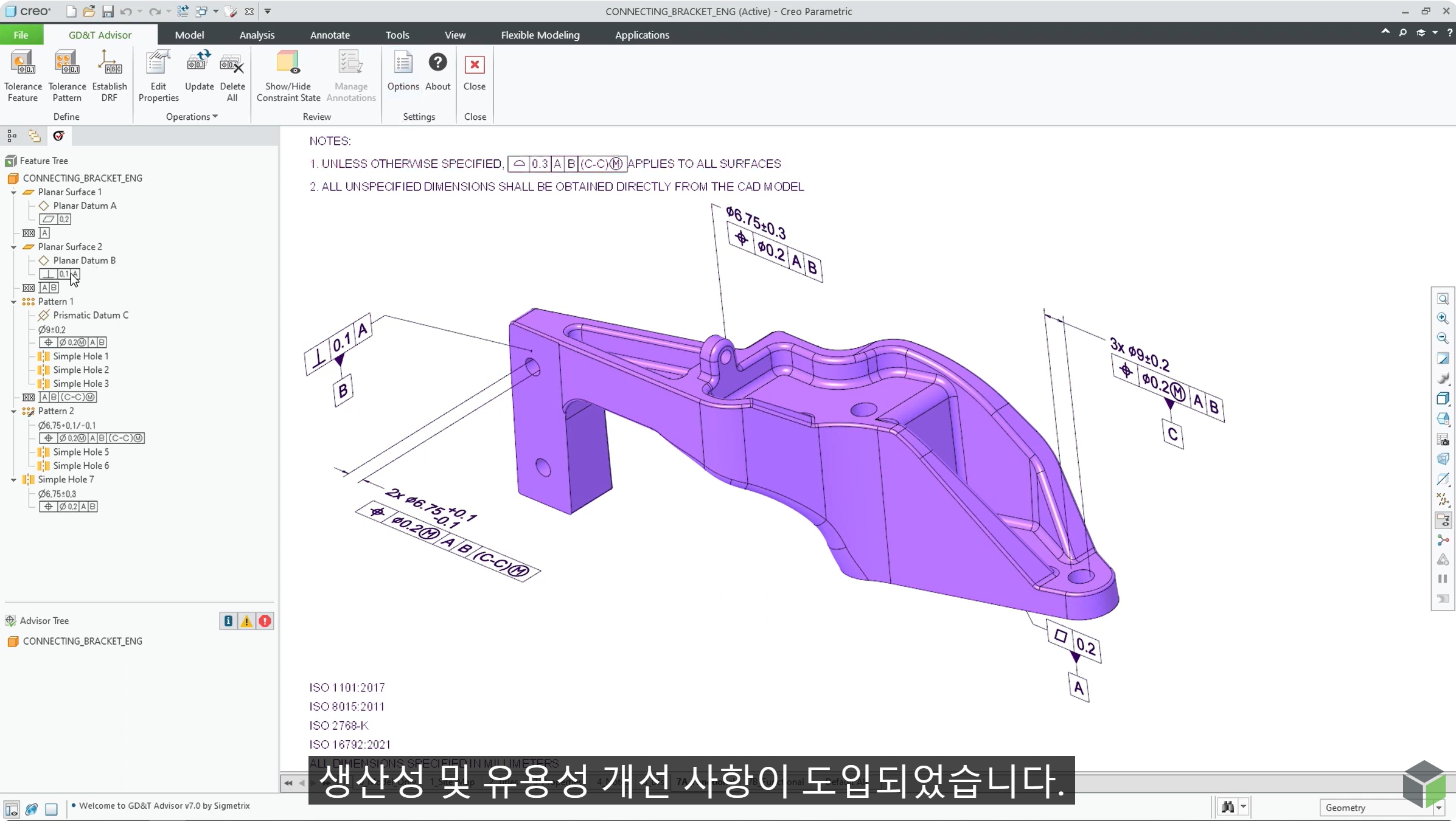1456x821 pixels.
Task: Open the View tab
Action: (455, 35)
